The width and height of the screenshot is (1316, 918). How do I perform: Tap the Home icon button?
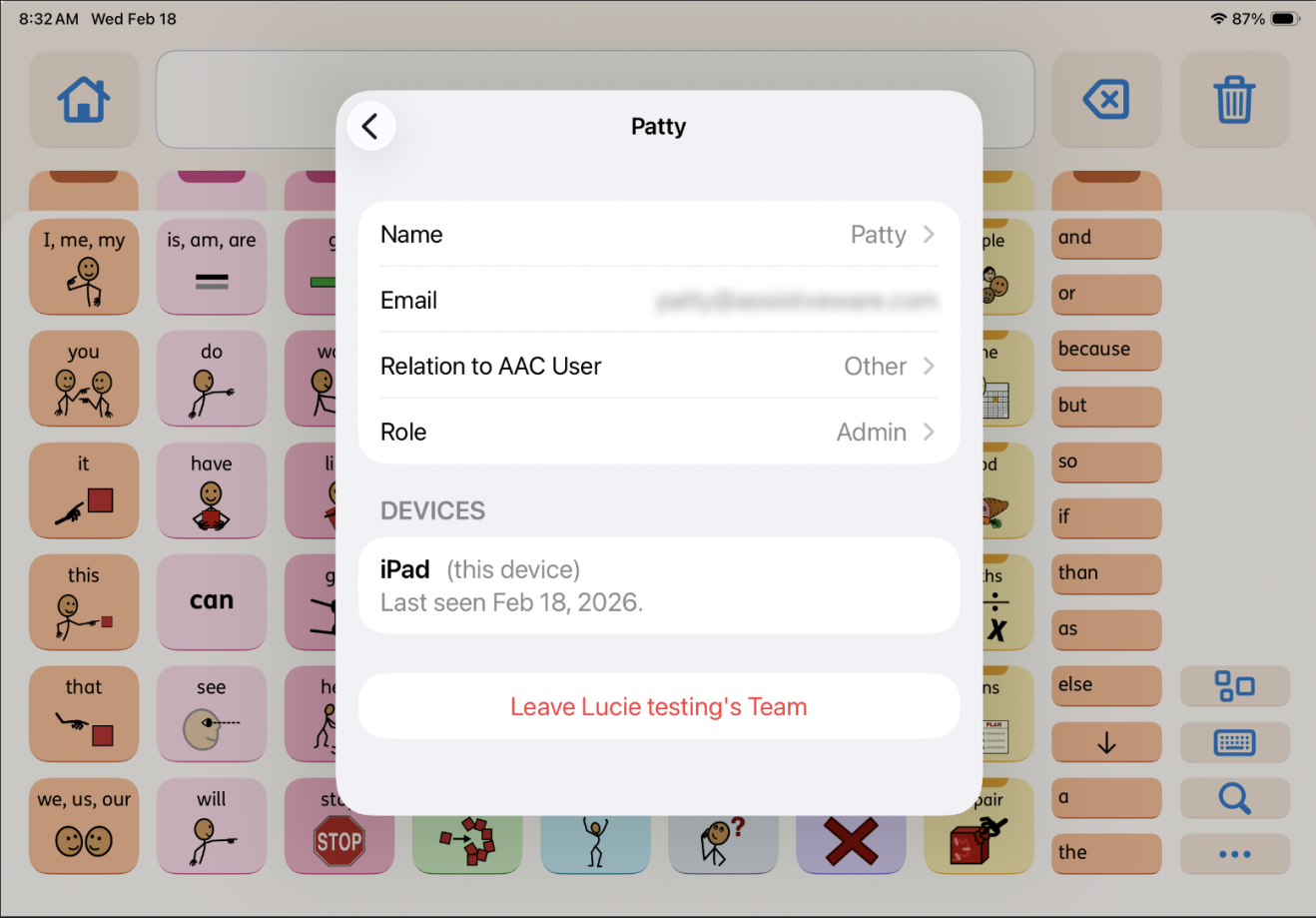click(83, 100)
